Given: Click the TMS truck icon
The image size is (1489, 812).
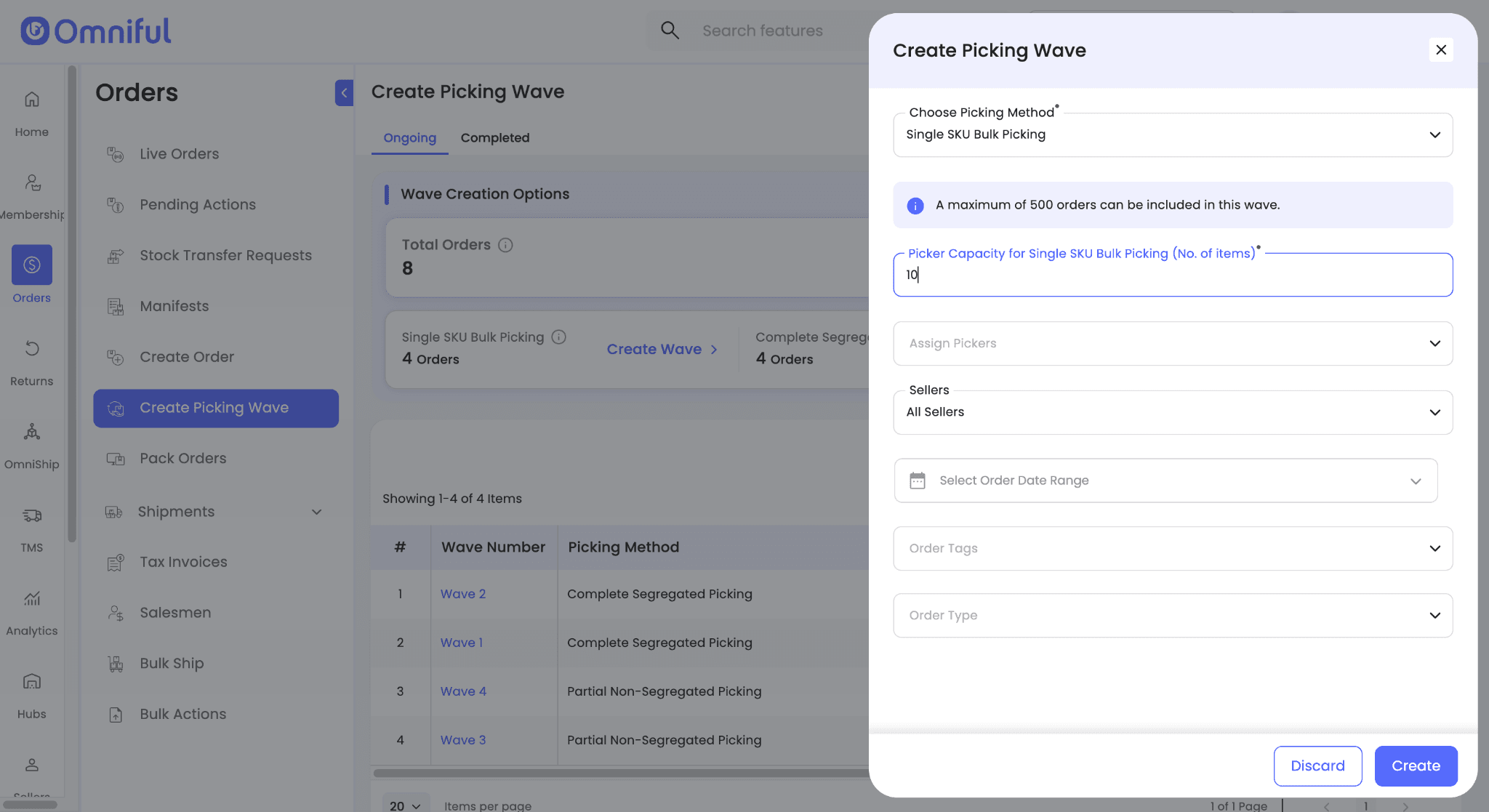Looking at the screenshot, I should 31,515.
